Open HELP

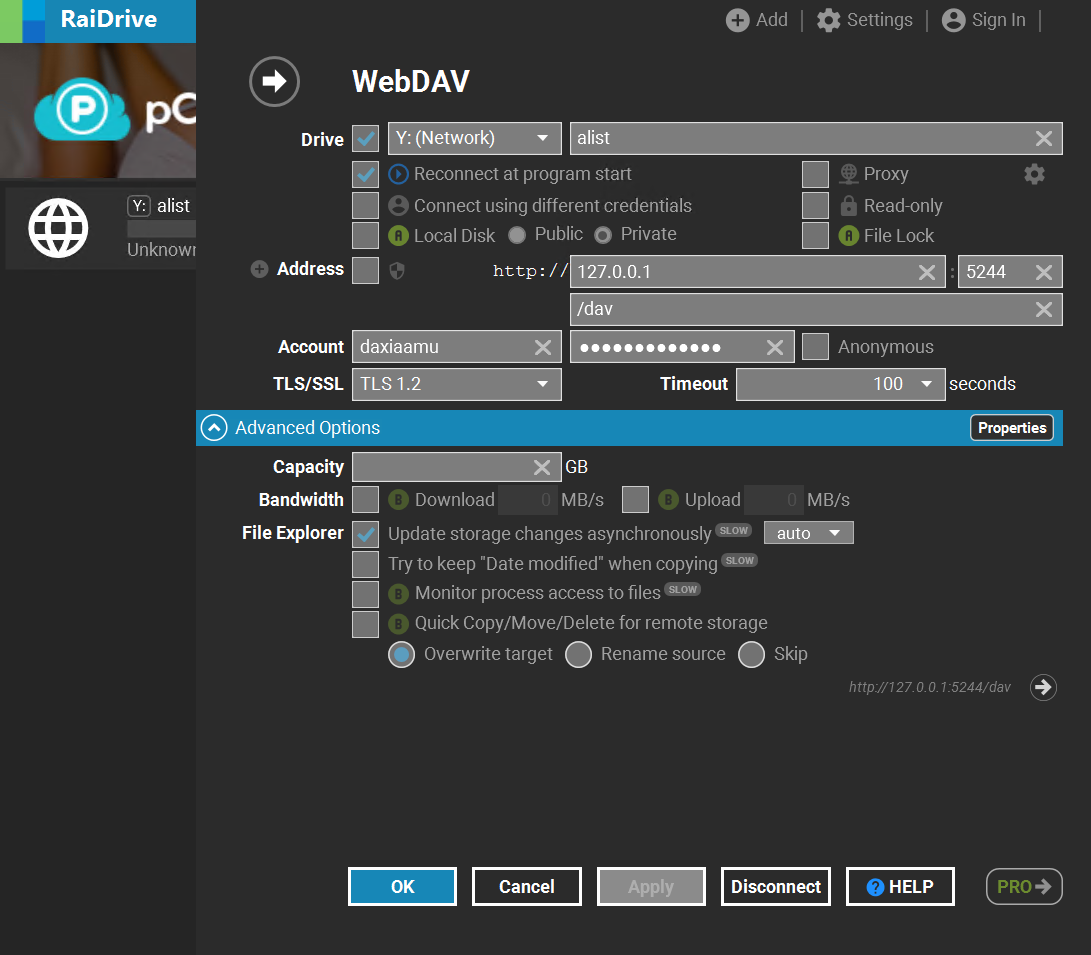coord(900,887)
